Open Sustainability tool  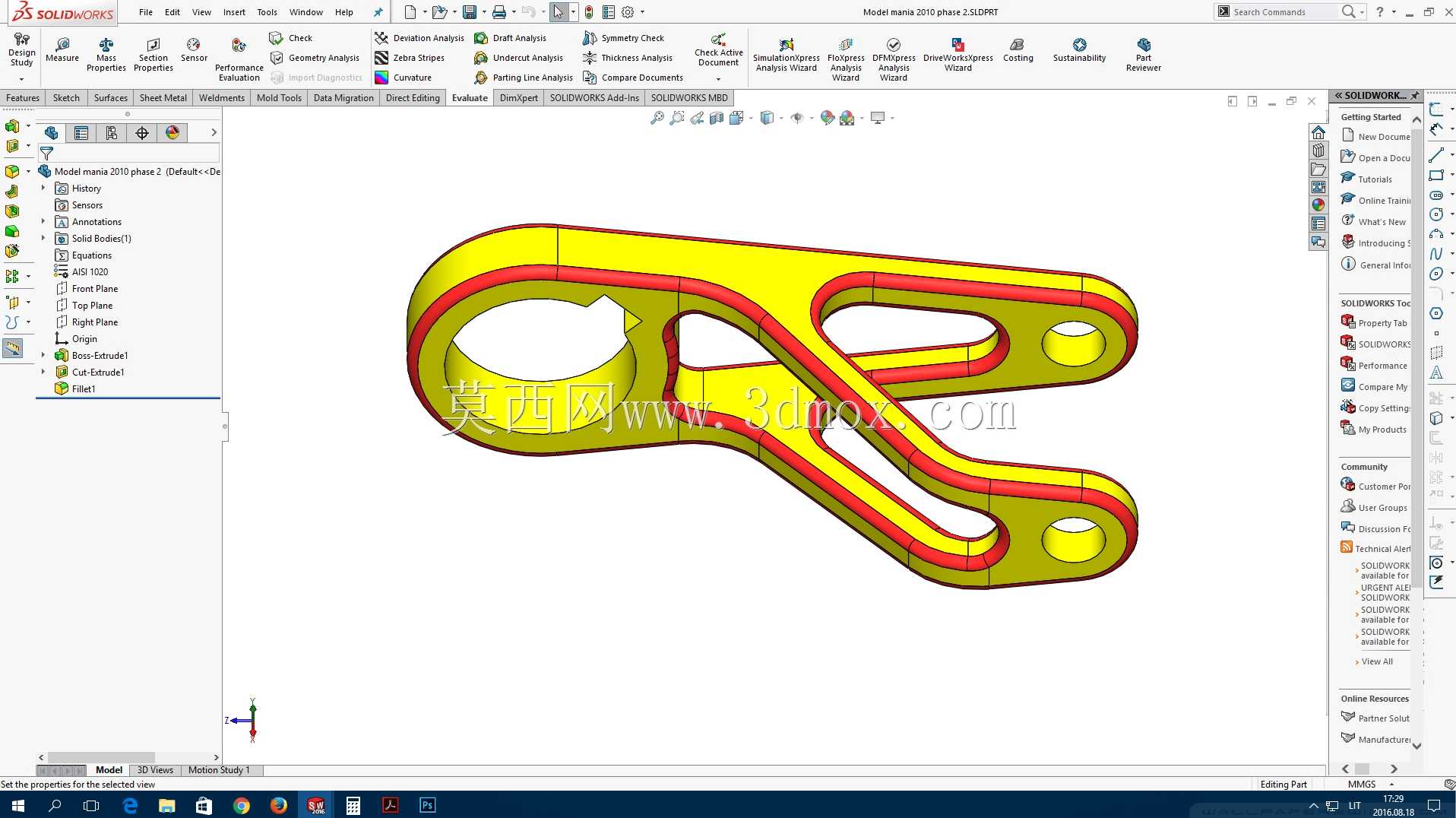coord(1079,50)
